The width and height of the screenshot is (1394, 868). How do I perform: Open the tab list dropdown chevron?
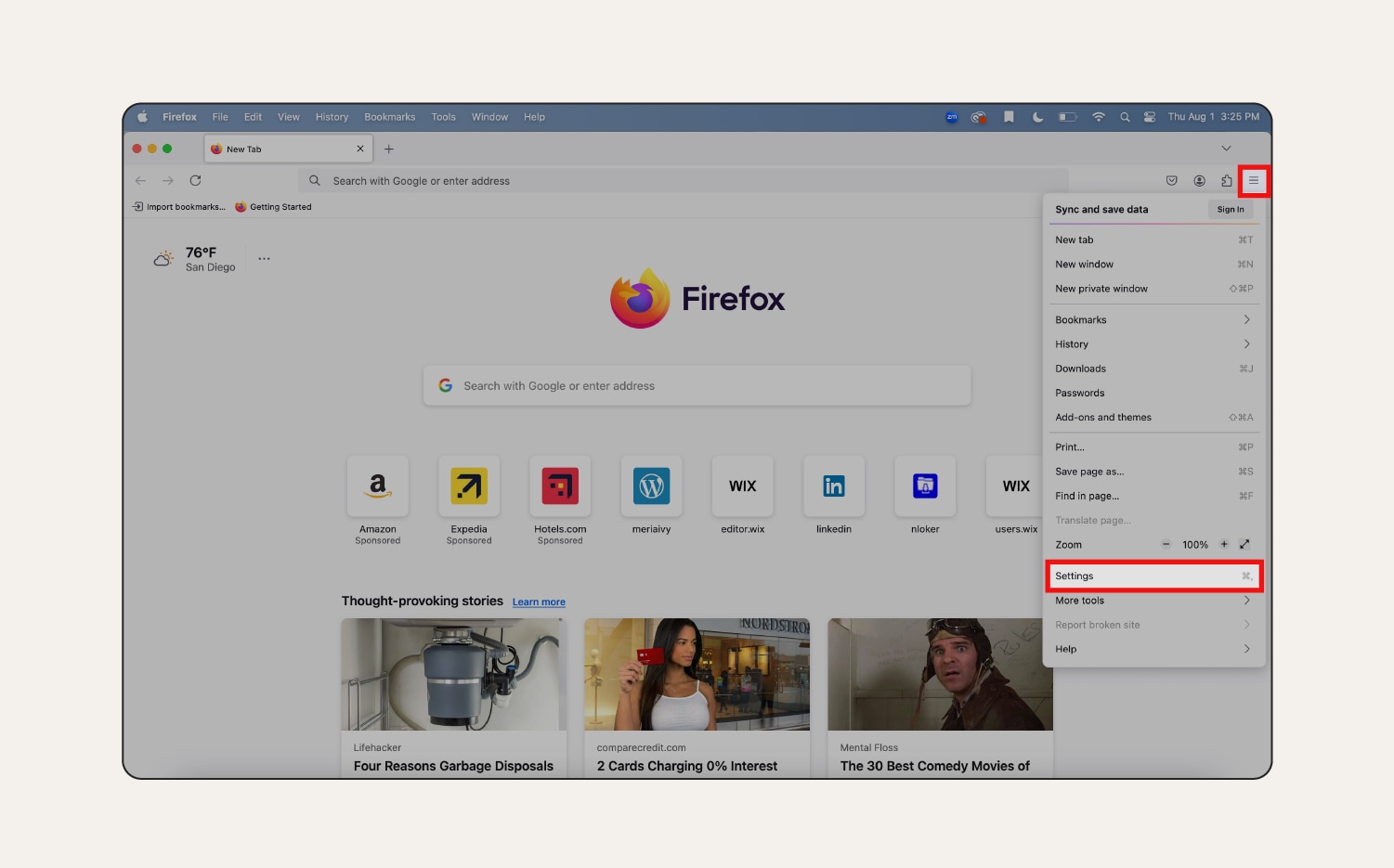click(x=1226, y=148)
